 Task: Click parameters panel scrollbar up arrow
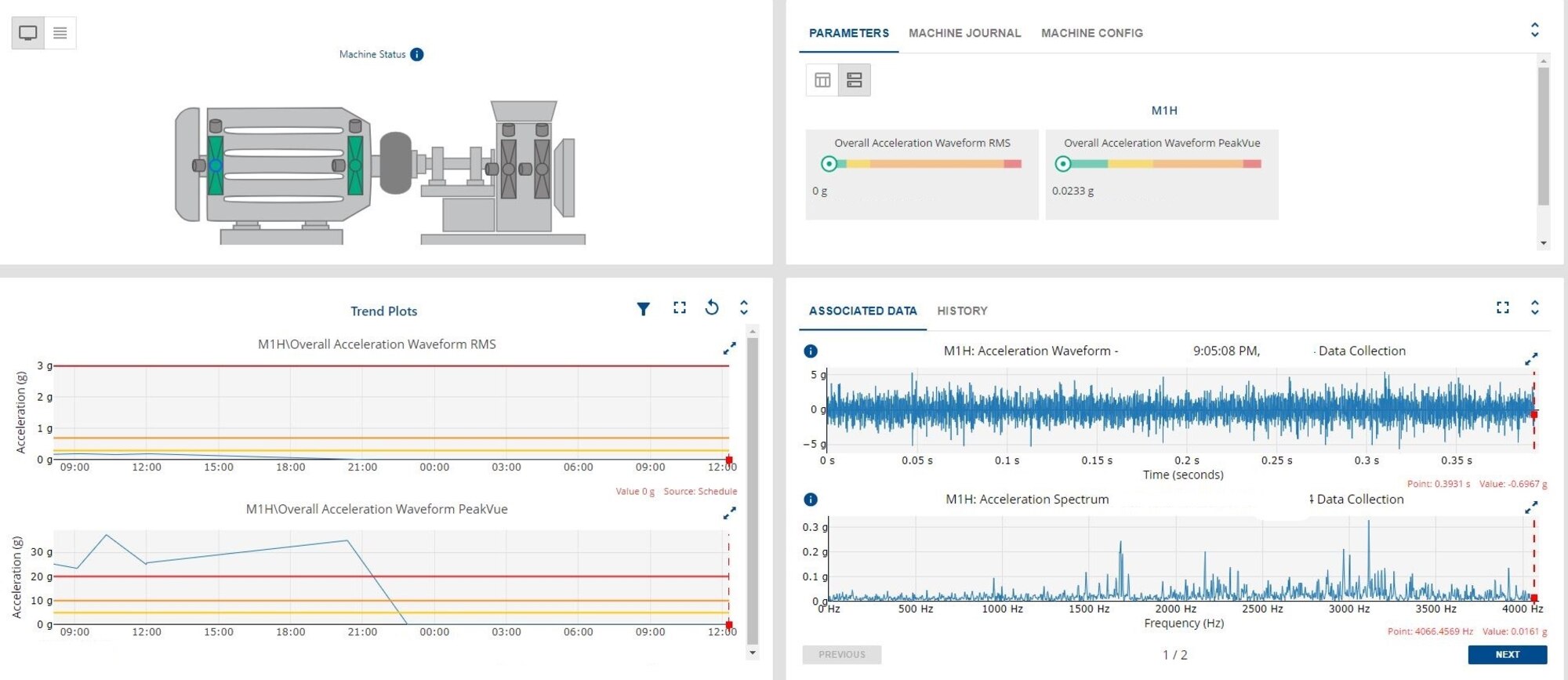(1543, 60)
